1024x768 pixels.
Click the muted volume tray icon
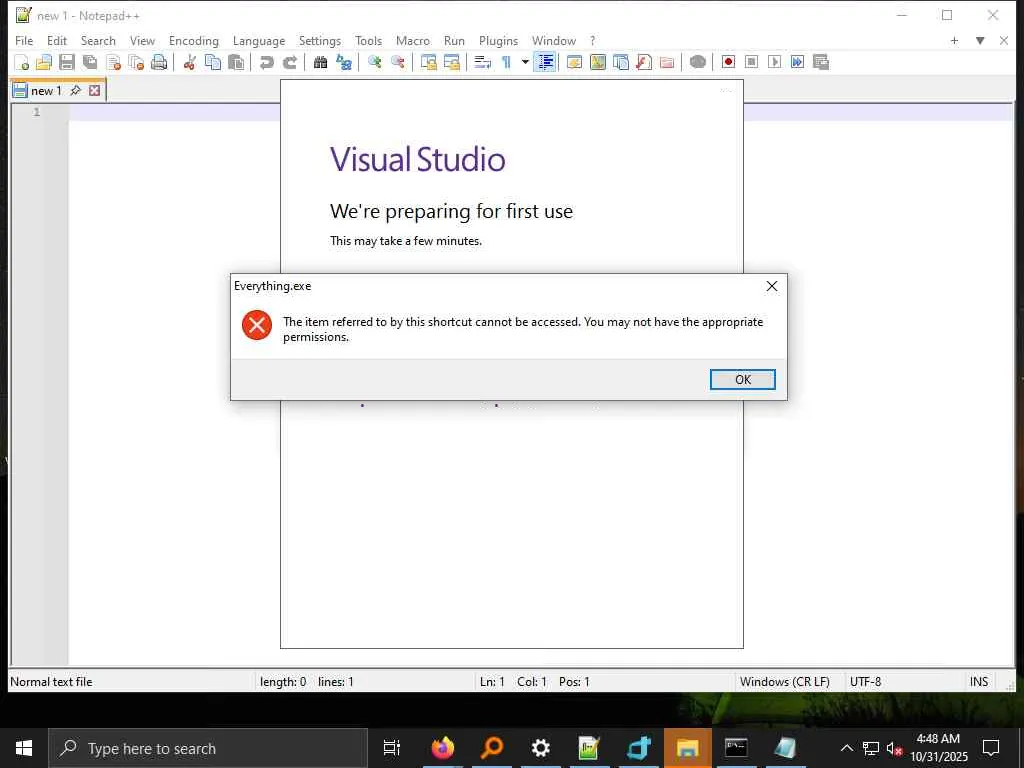(894, 748)
